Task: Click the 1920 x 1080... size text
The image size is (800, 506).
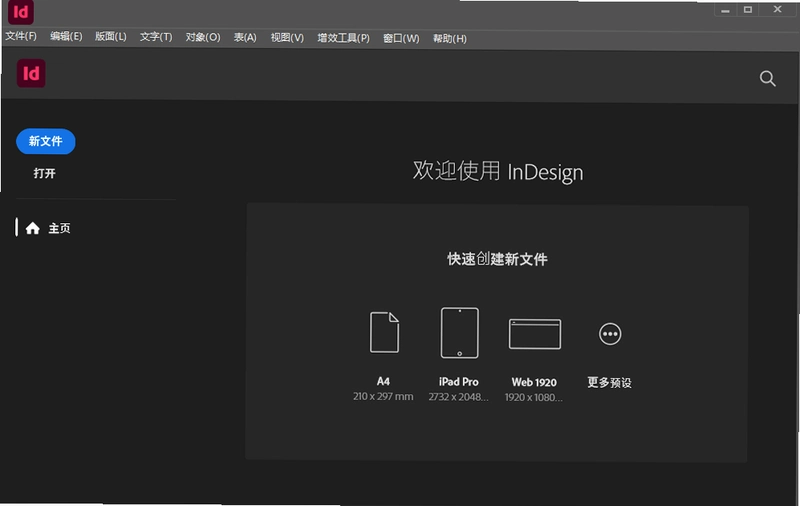Action: tap(534, 397)
